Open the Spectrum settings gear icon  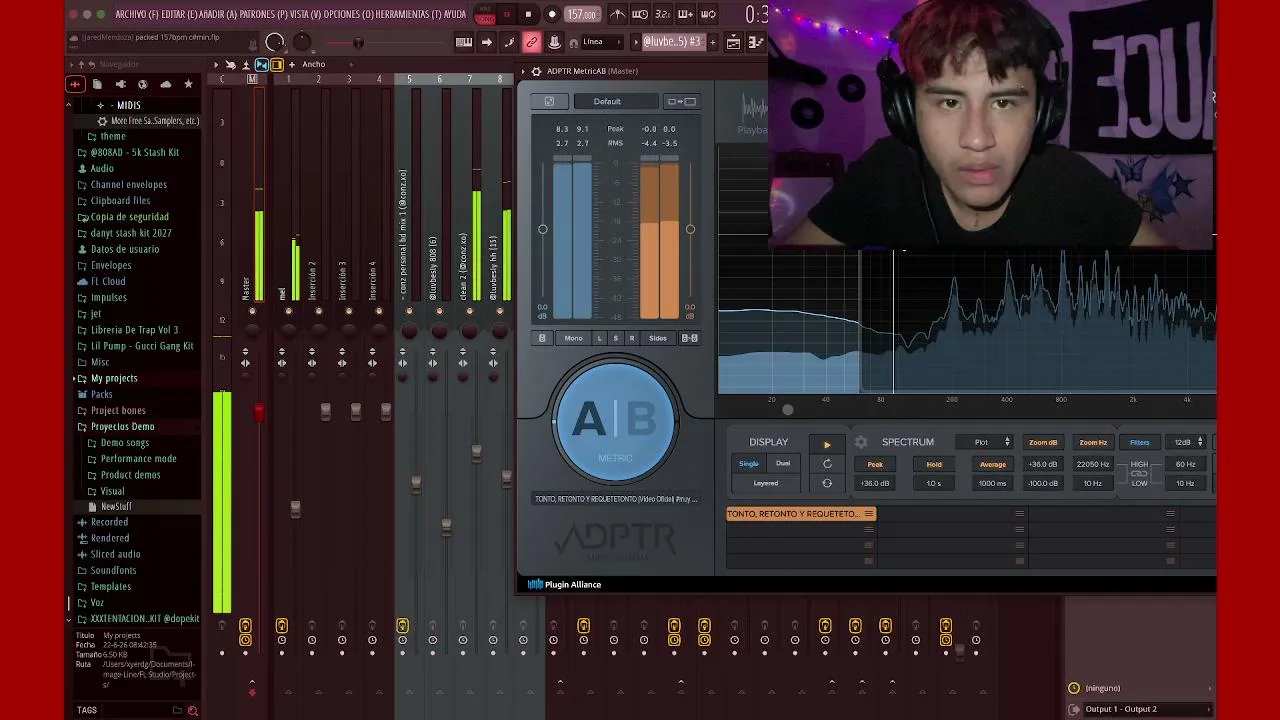pos(861,442)
